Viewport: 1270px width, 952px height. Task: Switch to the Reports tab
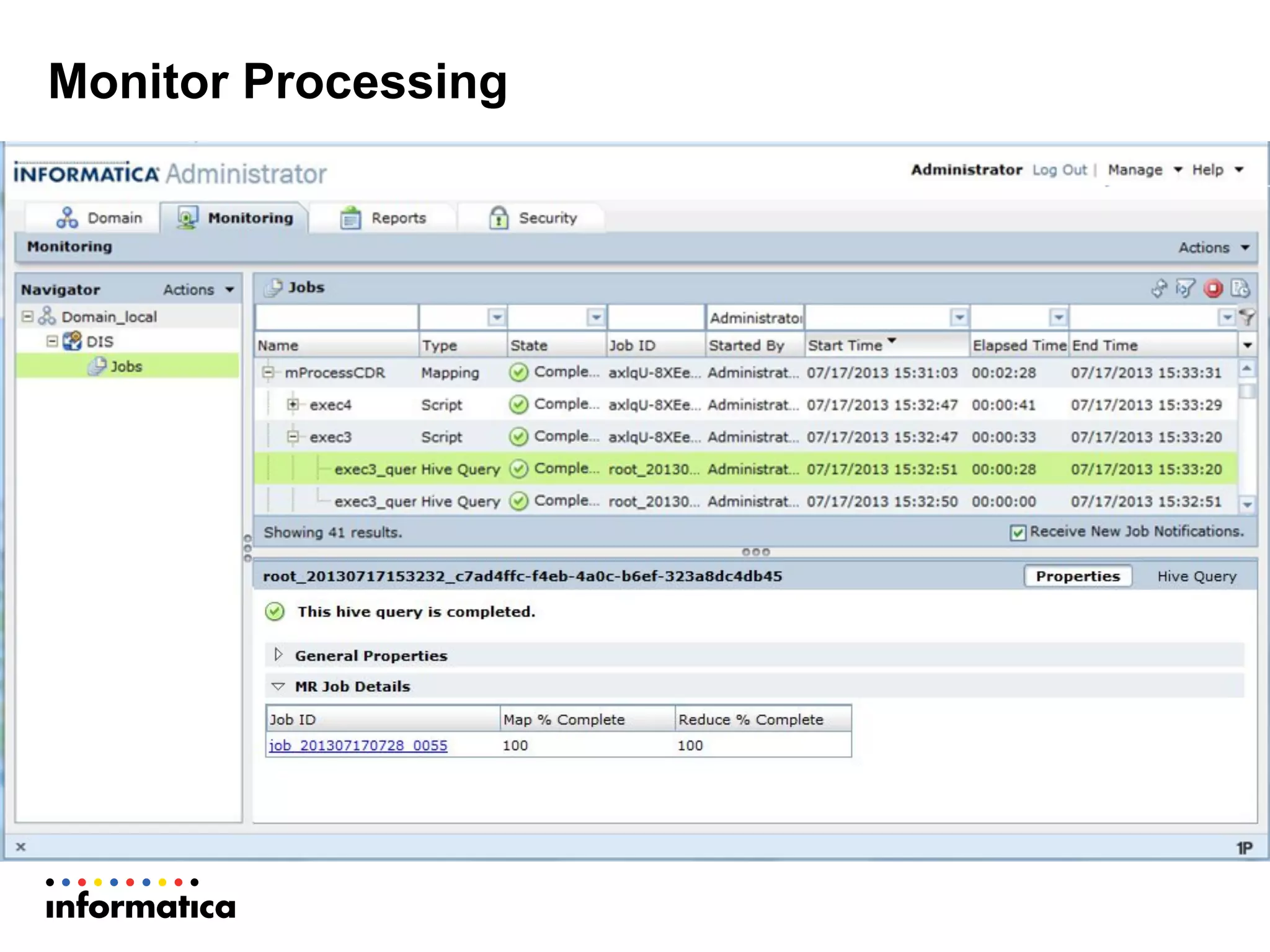[x=383, y=218]
